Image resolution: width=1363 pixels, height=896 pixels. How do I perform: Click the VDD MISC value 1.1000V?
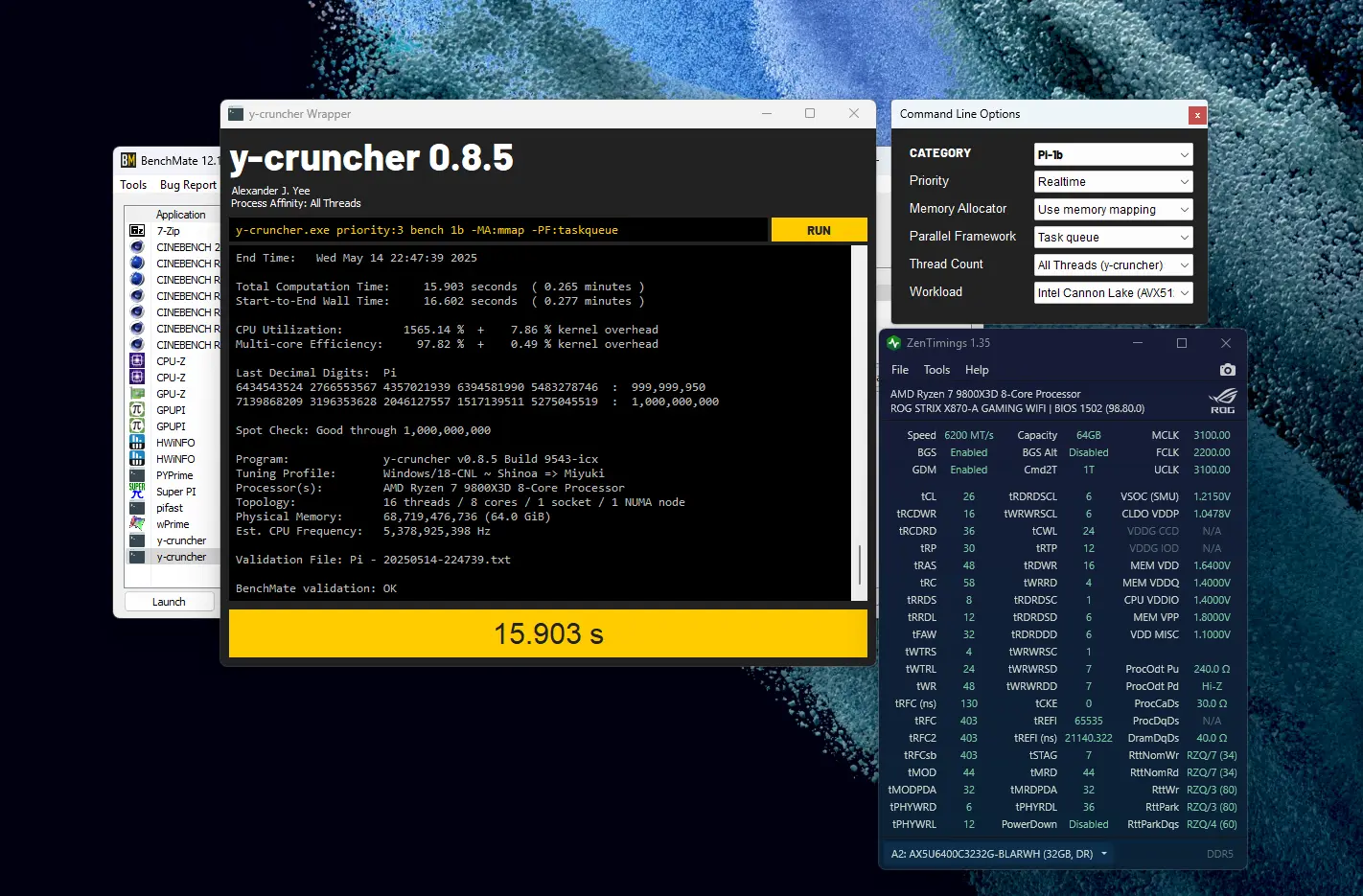1212,634
